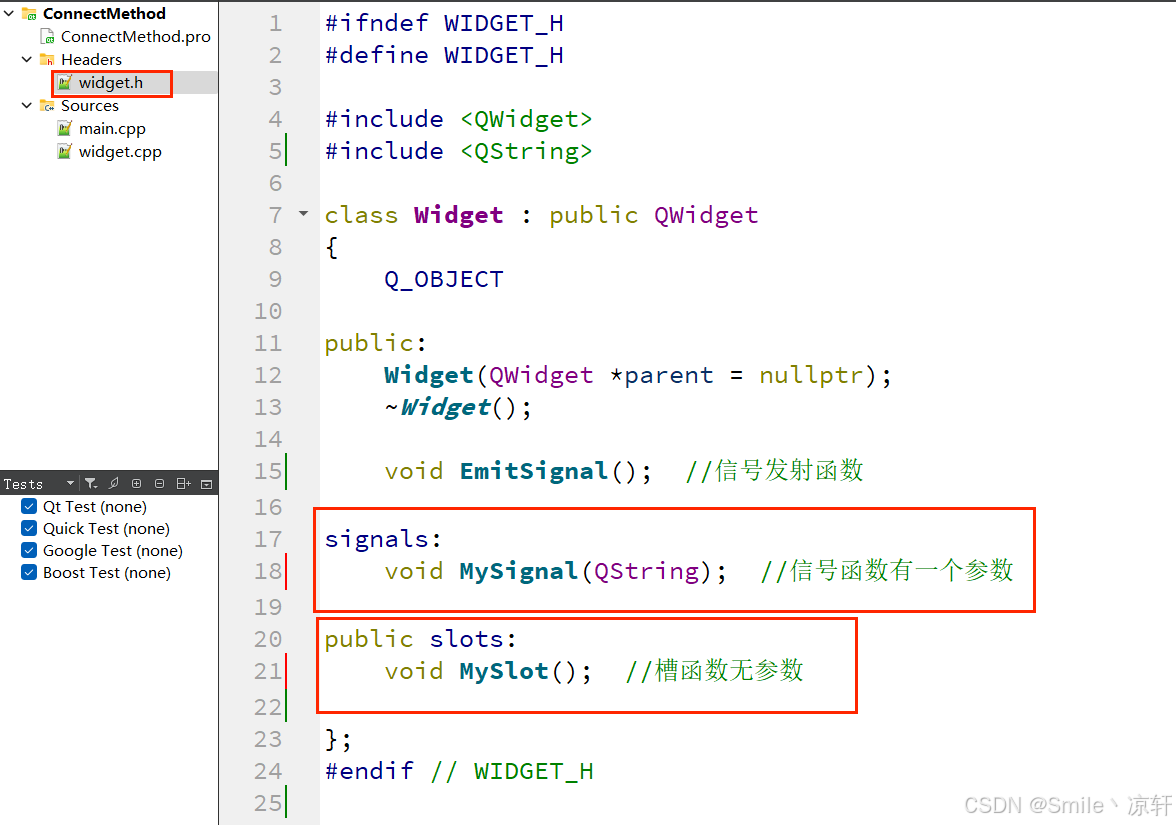This screenshot has width=1176, height=825.
Task: Click the comment after EmitSignal on line 15
Action: tap(774, 470)
